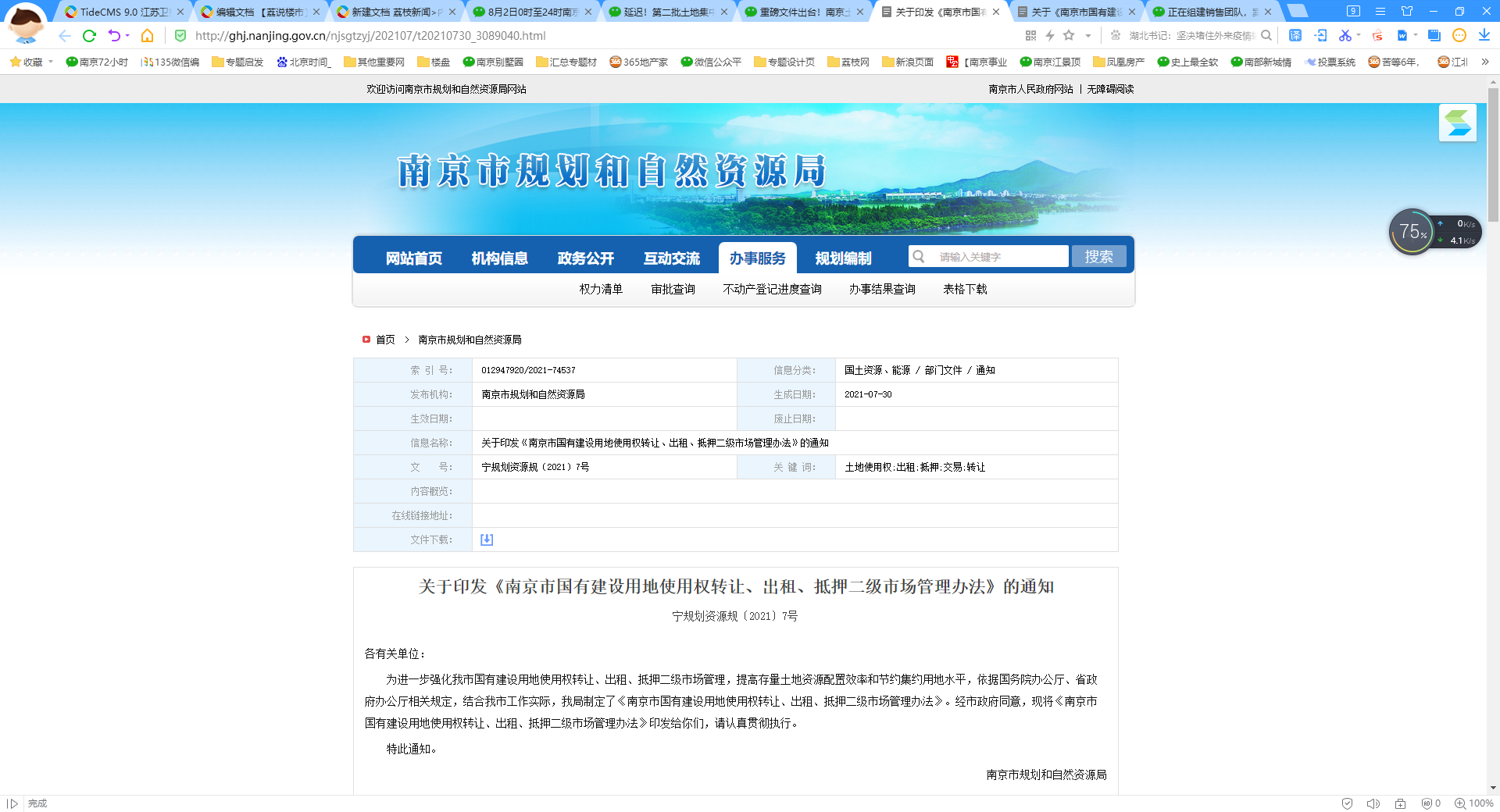Open the 规划编制 navigation tab

click(x=843, y=258)
